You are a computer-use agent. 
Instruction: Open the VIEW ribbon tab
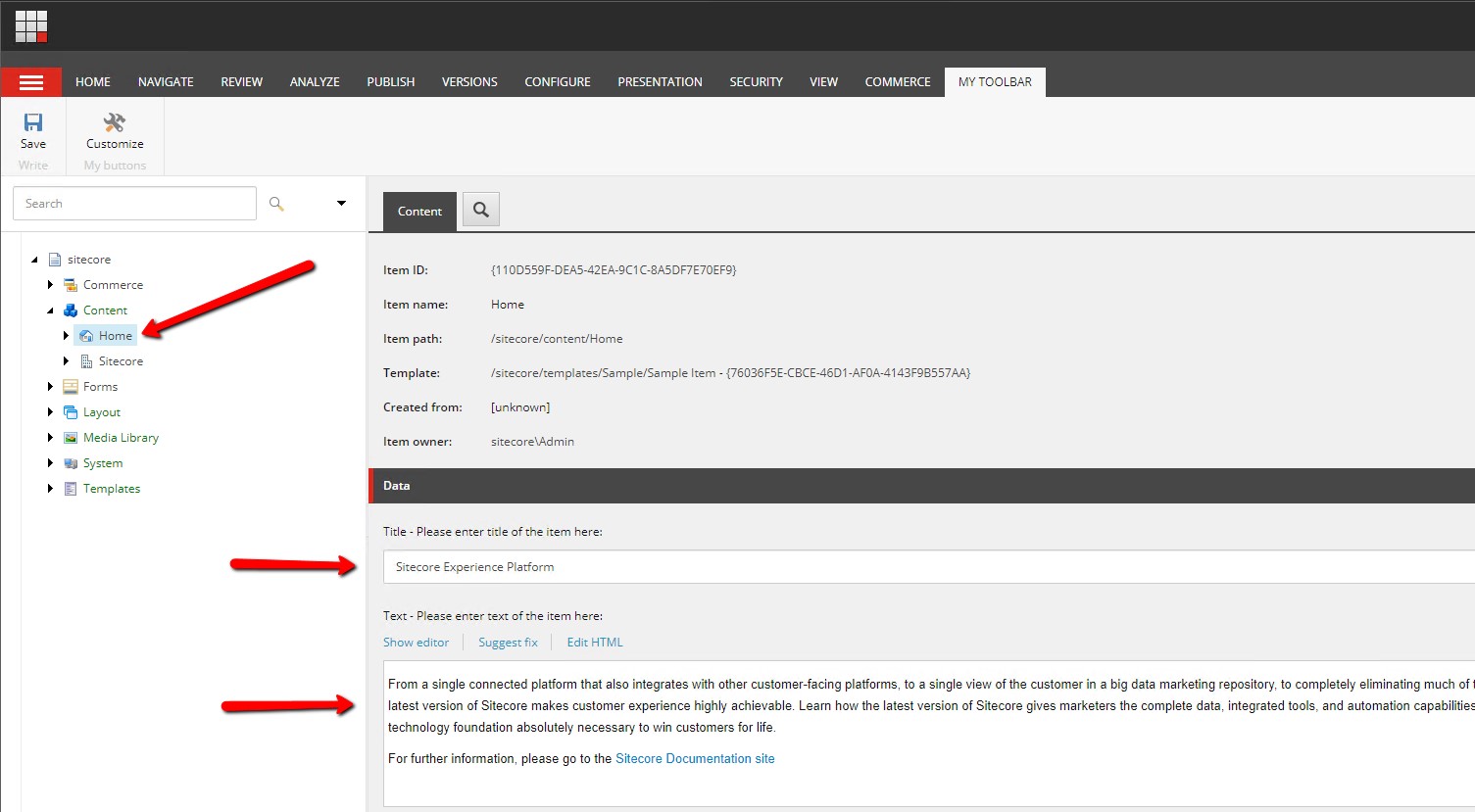[823, 82]
